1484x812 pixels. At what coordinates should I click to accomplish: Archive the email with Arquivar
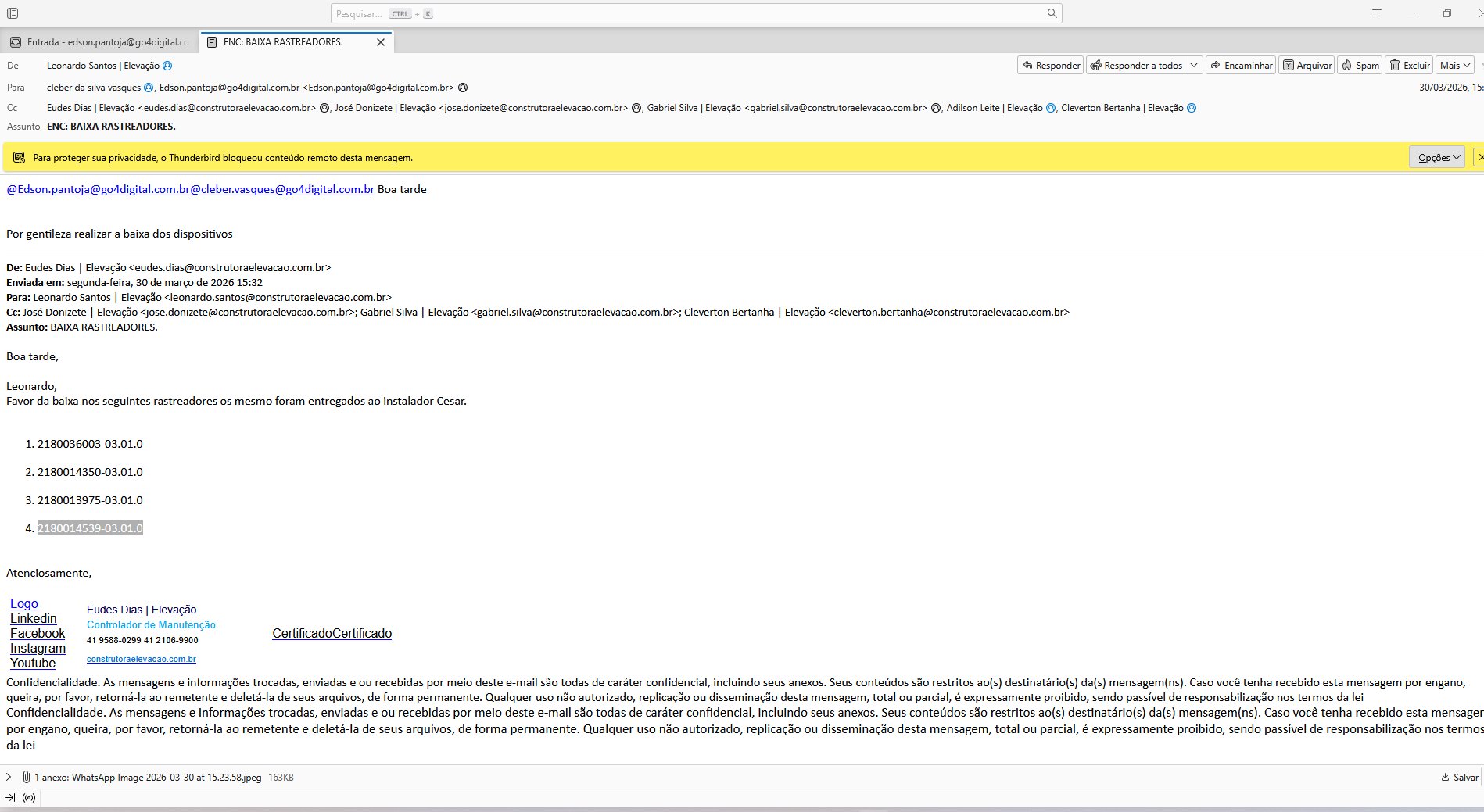1307,66
